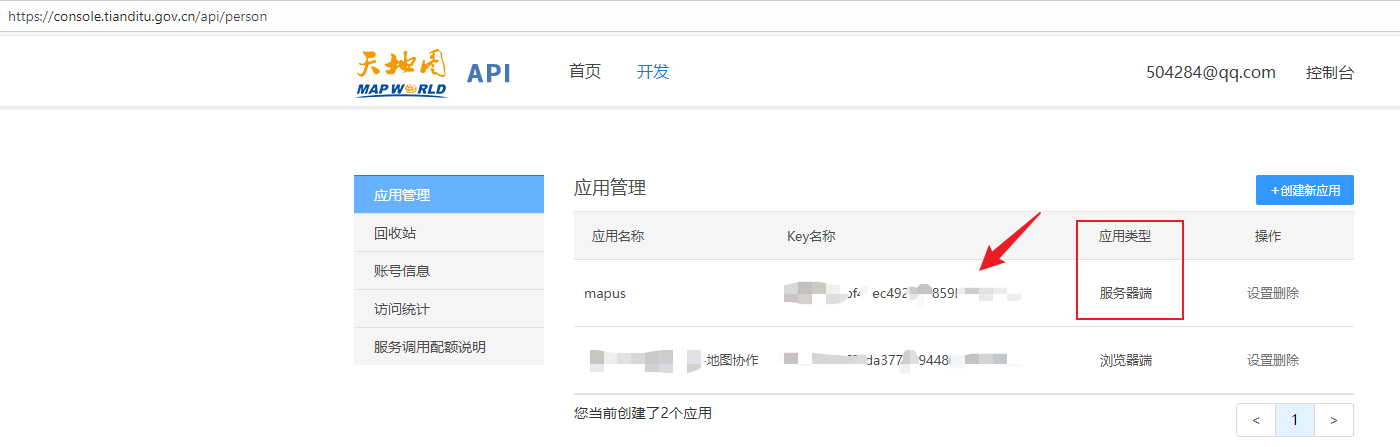This screenshot has width=1400, height=447.
Task: Click the 天地图 MapWorld logo
Action: click(402, 73)
